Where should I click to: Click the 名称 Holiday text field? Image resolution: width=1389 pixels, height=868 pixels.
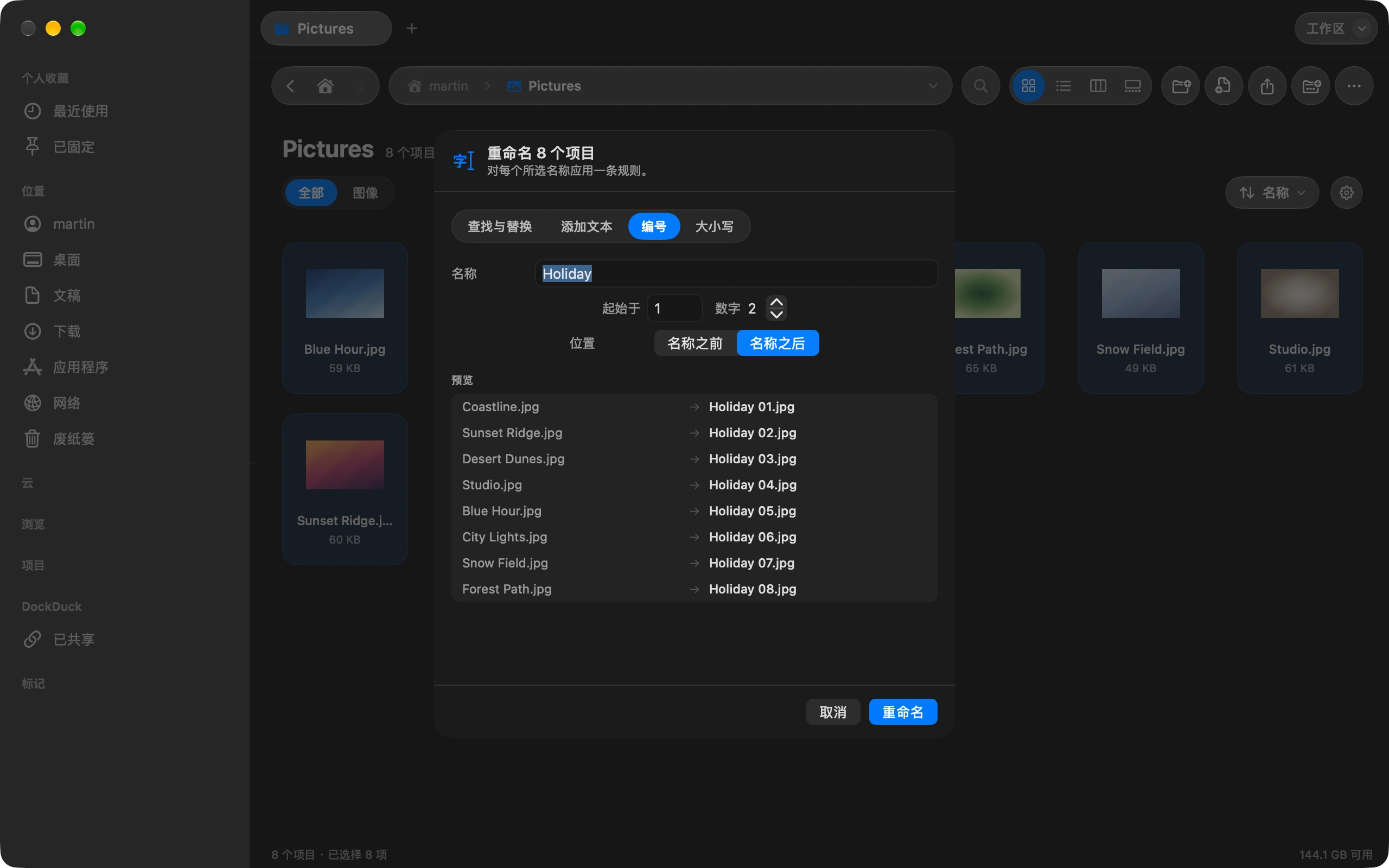pyautogui.click(x=736, y=274)
